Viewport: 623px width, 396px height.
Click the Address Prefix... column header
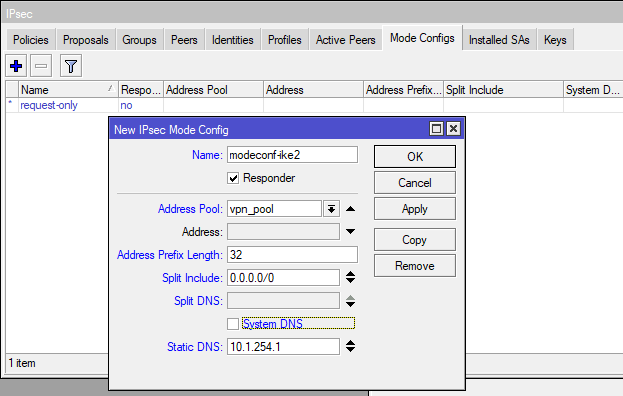click(404, 90)
